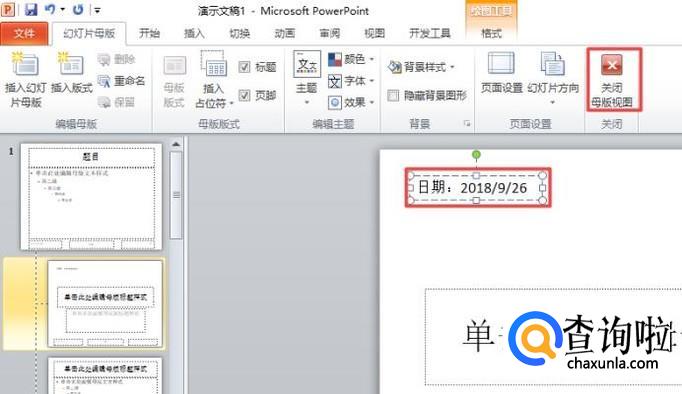Open the 格式 drawing tools tab

491,33
